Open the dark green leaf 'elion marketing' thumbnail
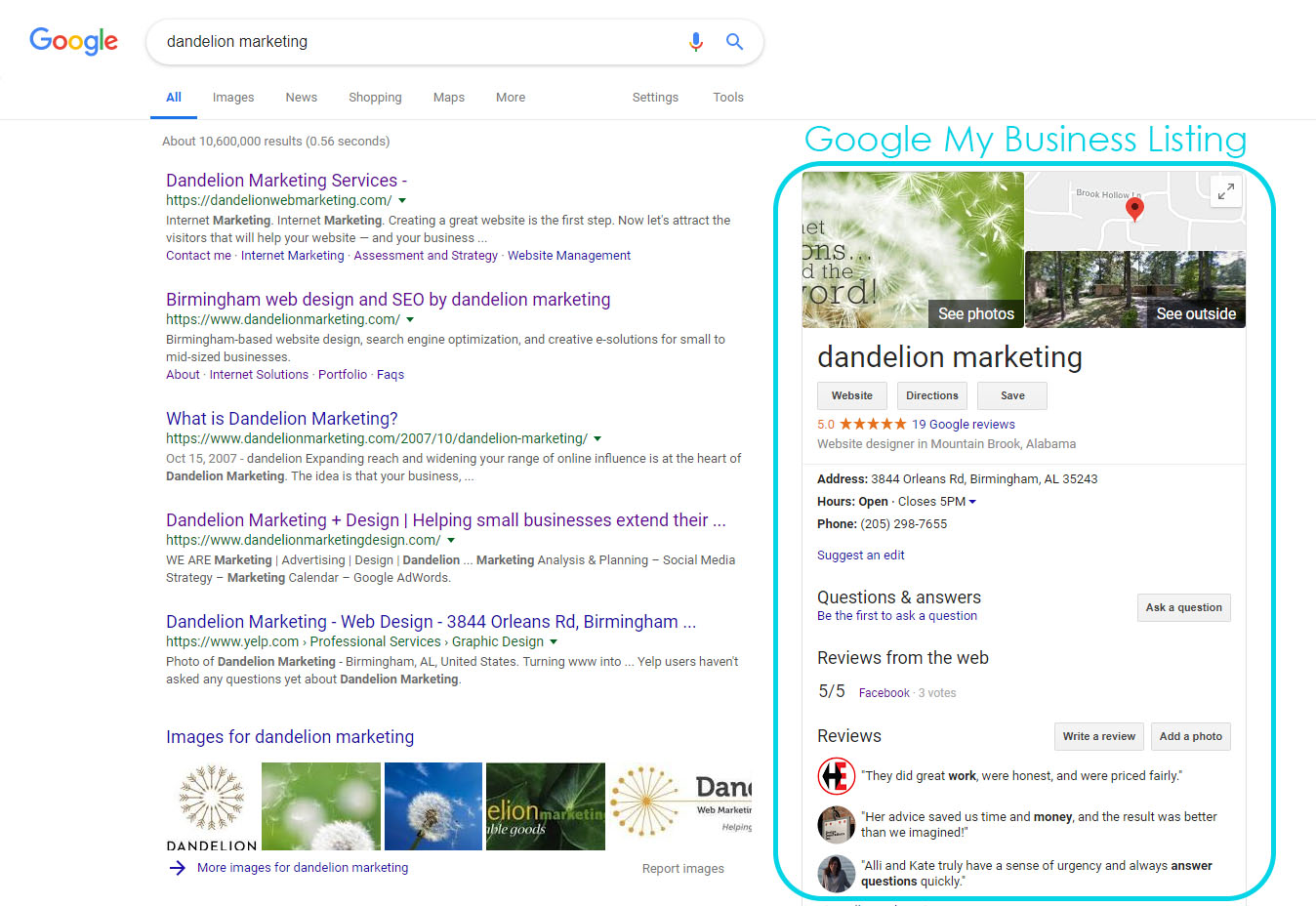1316x906 pixels. click(x=546, y=806)
